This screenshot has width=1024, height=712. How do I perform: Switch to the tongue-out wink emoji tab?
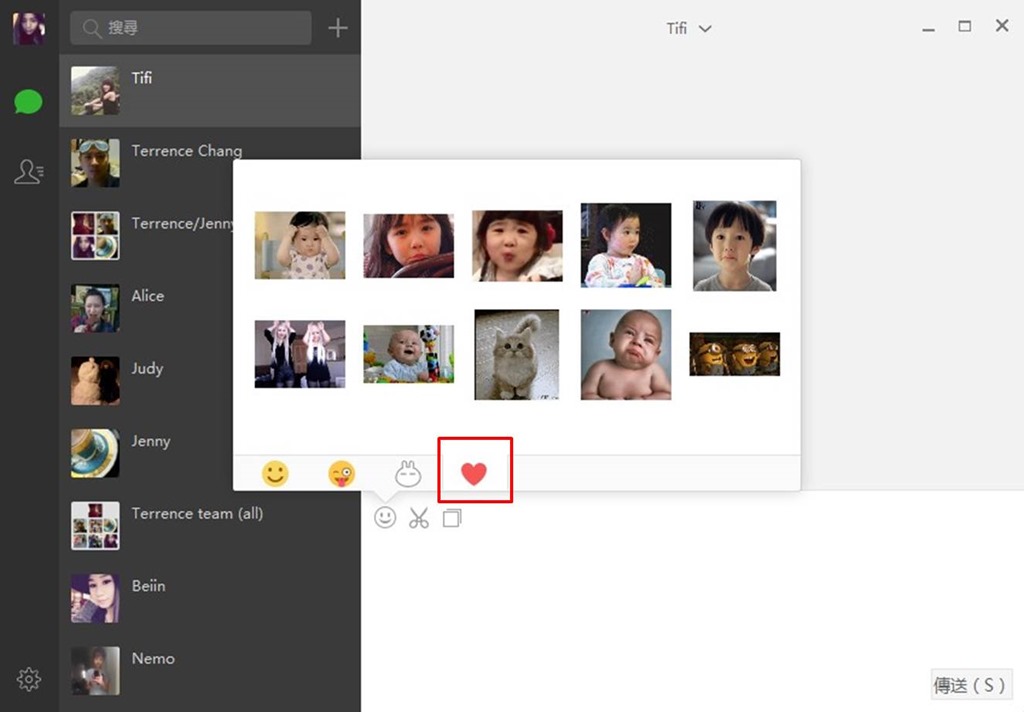(x=342, y=474)
